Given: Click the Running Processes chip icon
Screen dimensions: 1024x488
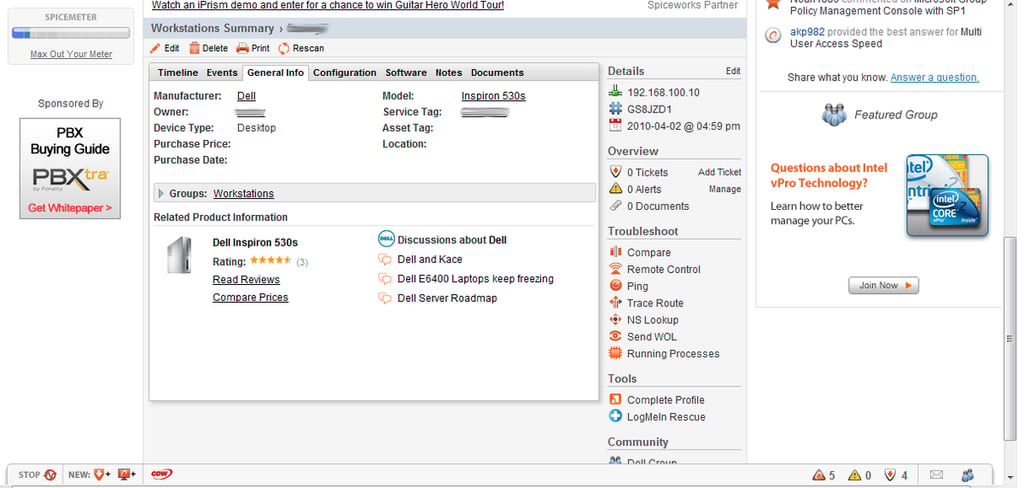Looking at the screenshot, I should click(x=615, y=353).
